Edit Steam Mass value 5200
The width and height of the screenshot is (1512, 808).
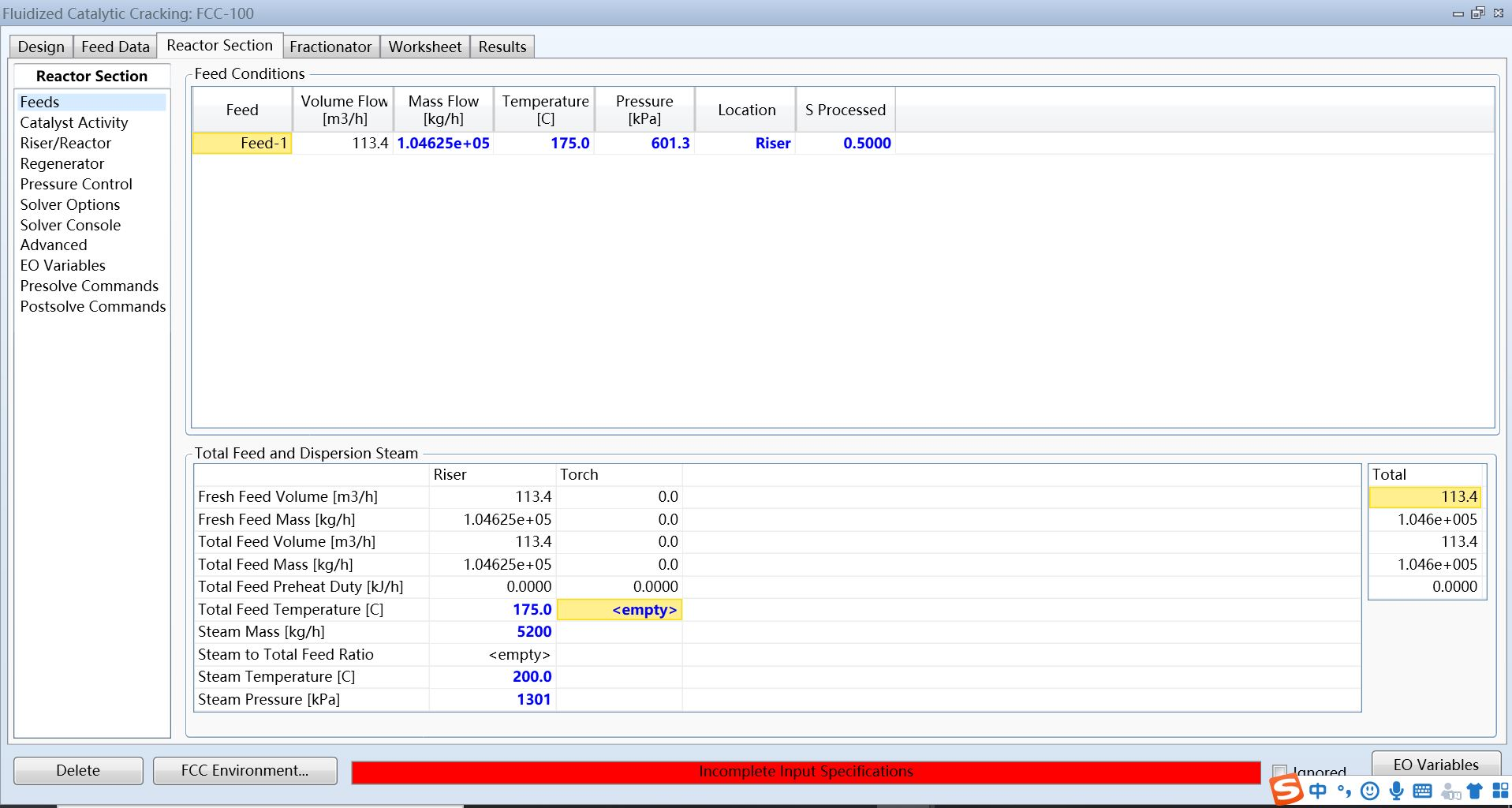tap(493, 631)
